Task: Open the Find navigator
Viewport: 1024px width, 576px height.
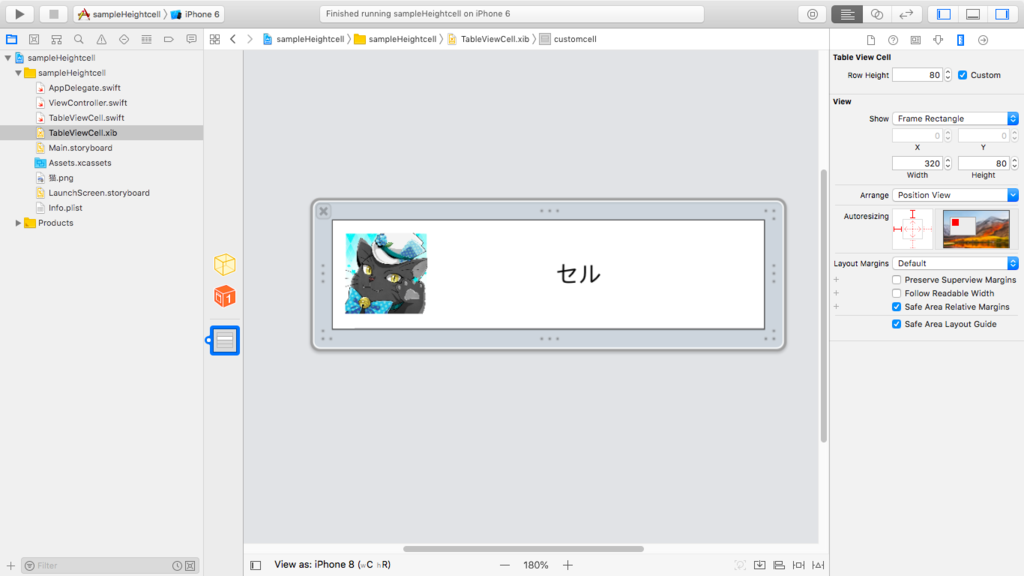Action: [x=78, y=39]
